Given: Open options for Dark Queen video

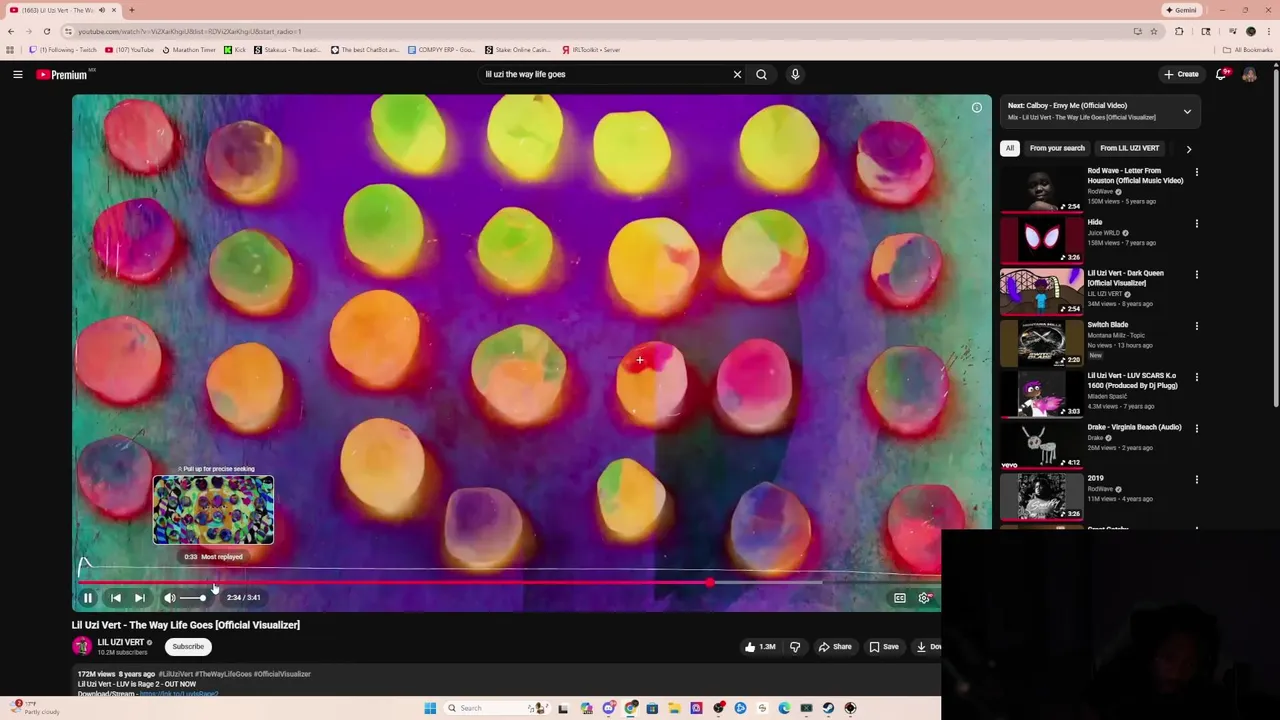Looking at the screenshot, I should [x=1196, y=274].
